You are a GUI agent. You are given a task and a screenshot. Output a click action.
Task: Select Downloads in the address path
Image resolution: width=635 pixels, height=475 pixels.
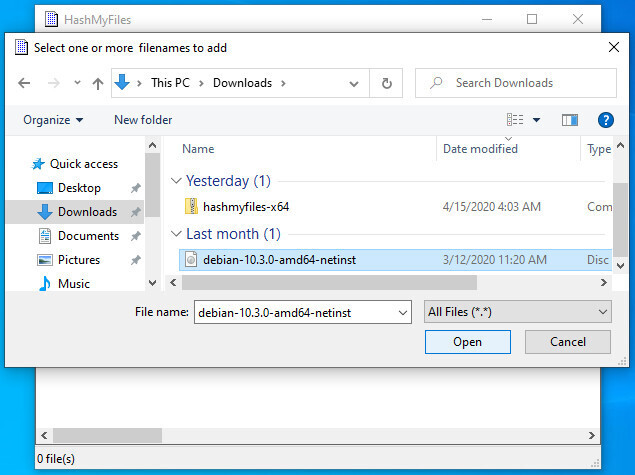click(x=242, y=83)
